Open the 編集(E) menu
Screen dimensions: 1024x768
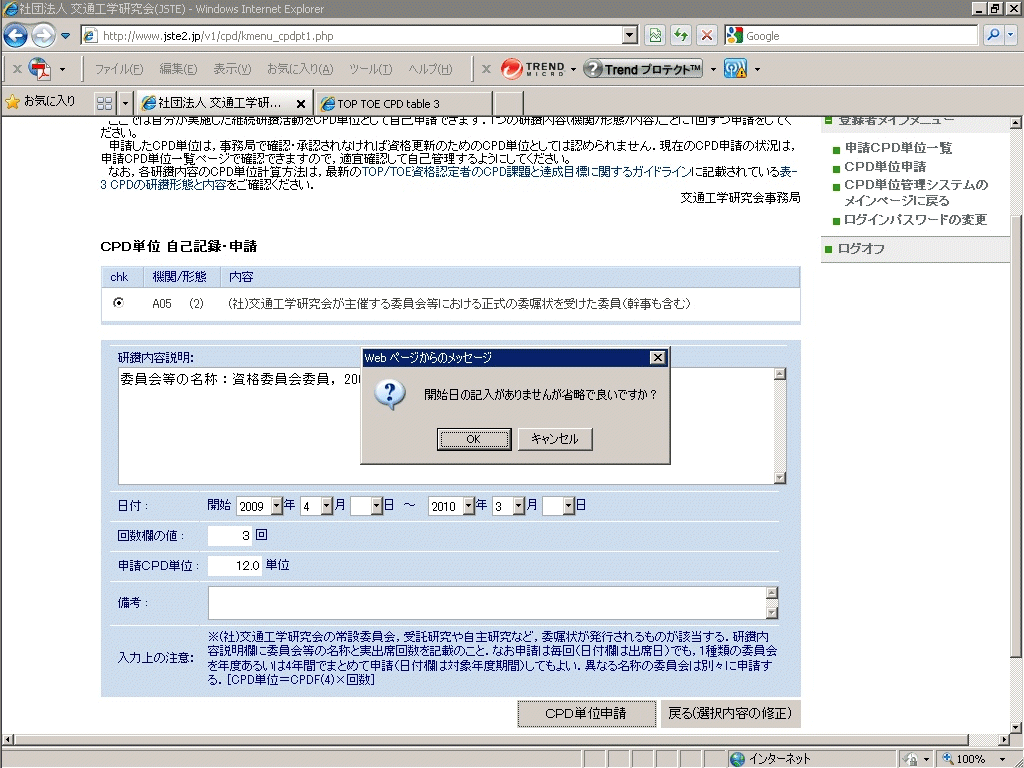click(x=178, y=69)
